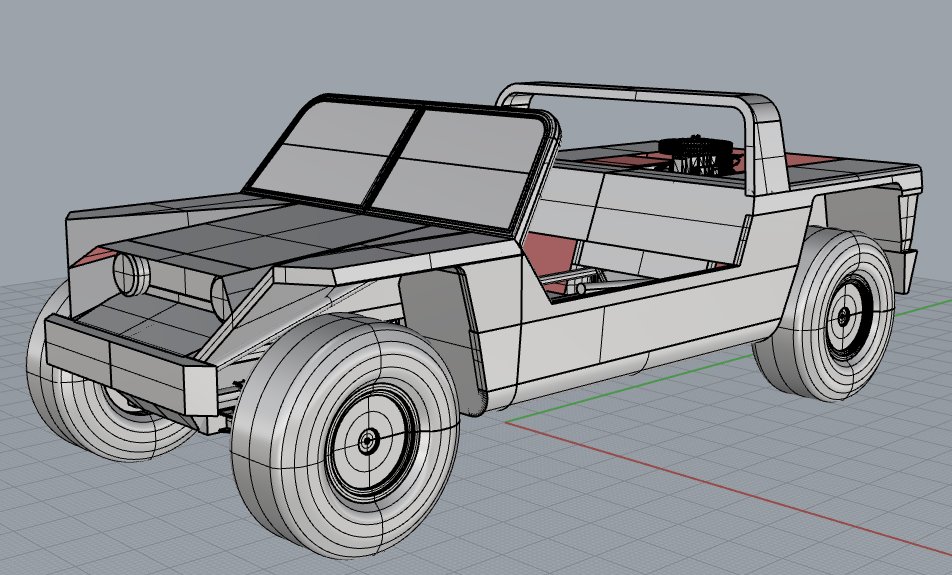Click the red X-axis line on the grid
Image resolution: width=952 pixels, height=575 pixels.
729,489
